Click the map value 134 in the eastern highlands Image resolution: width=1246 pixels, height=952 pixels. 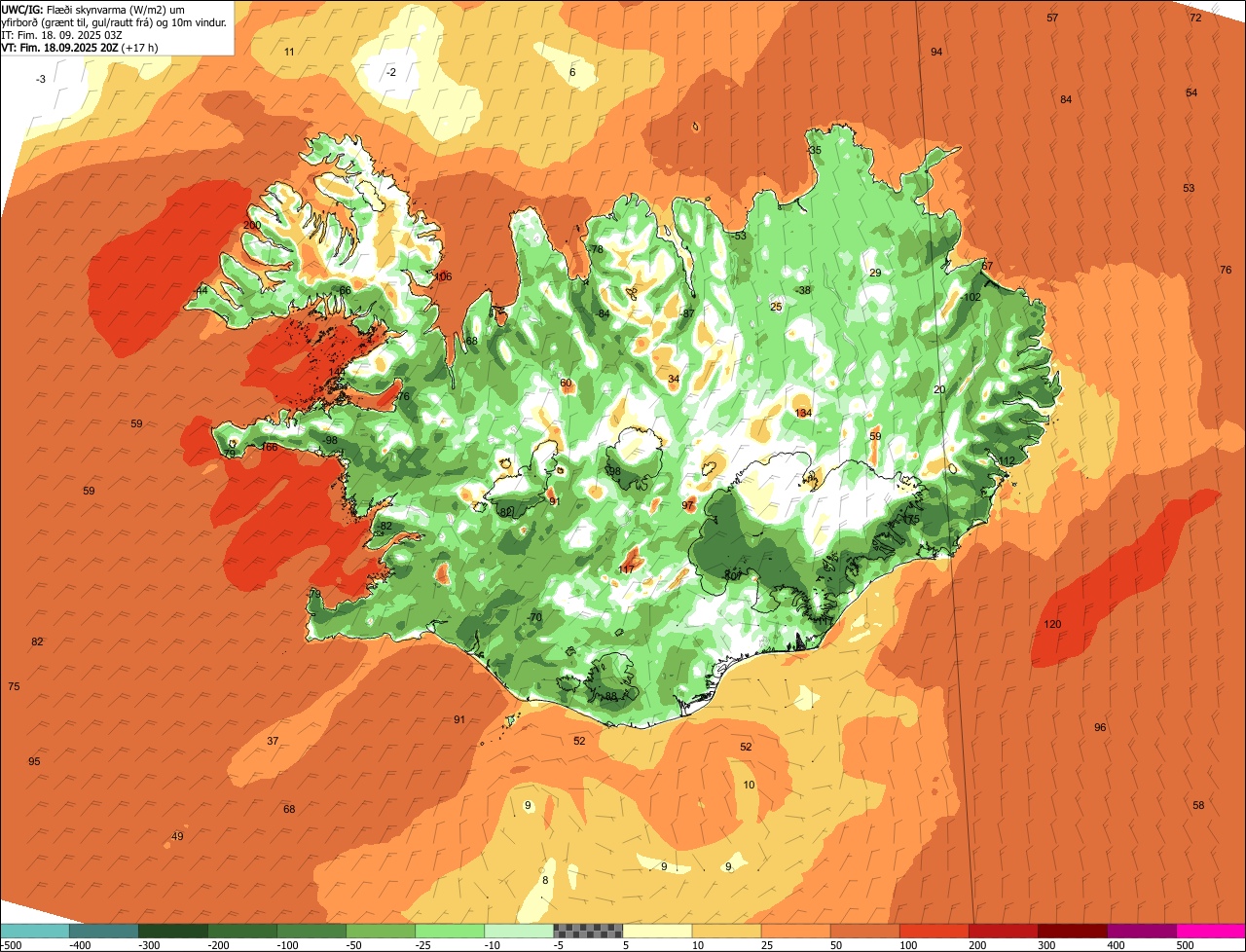click(x=803, y=413)
